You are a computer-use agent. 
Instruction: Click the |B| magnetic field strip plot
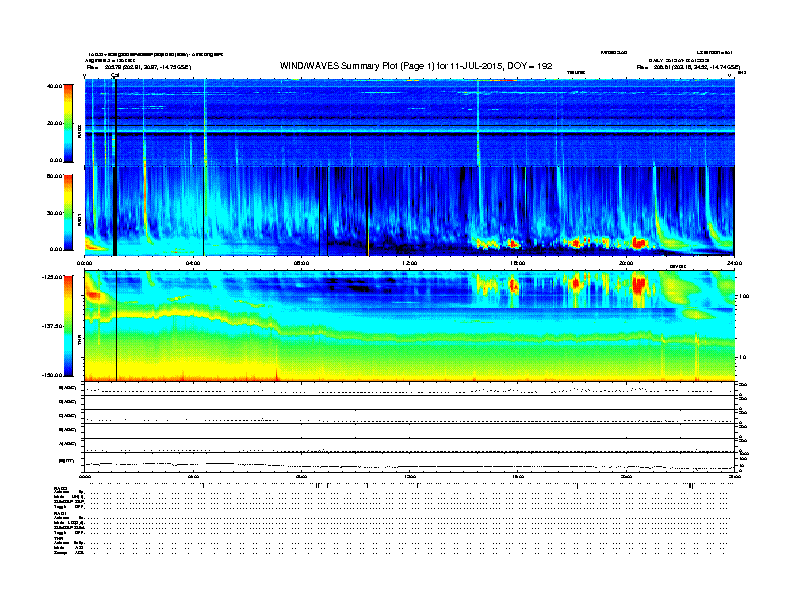(410, 462)
